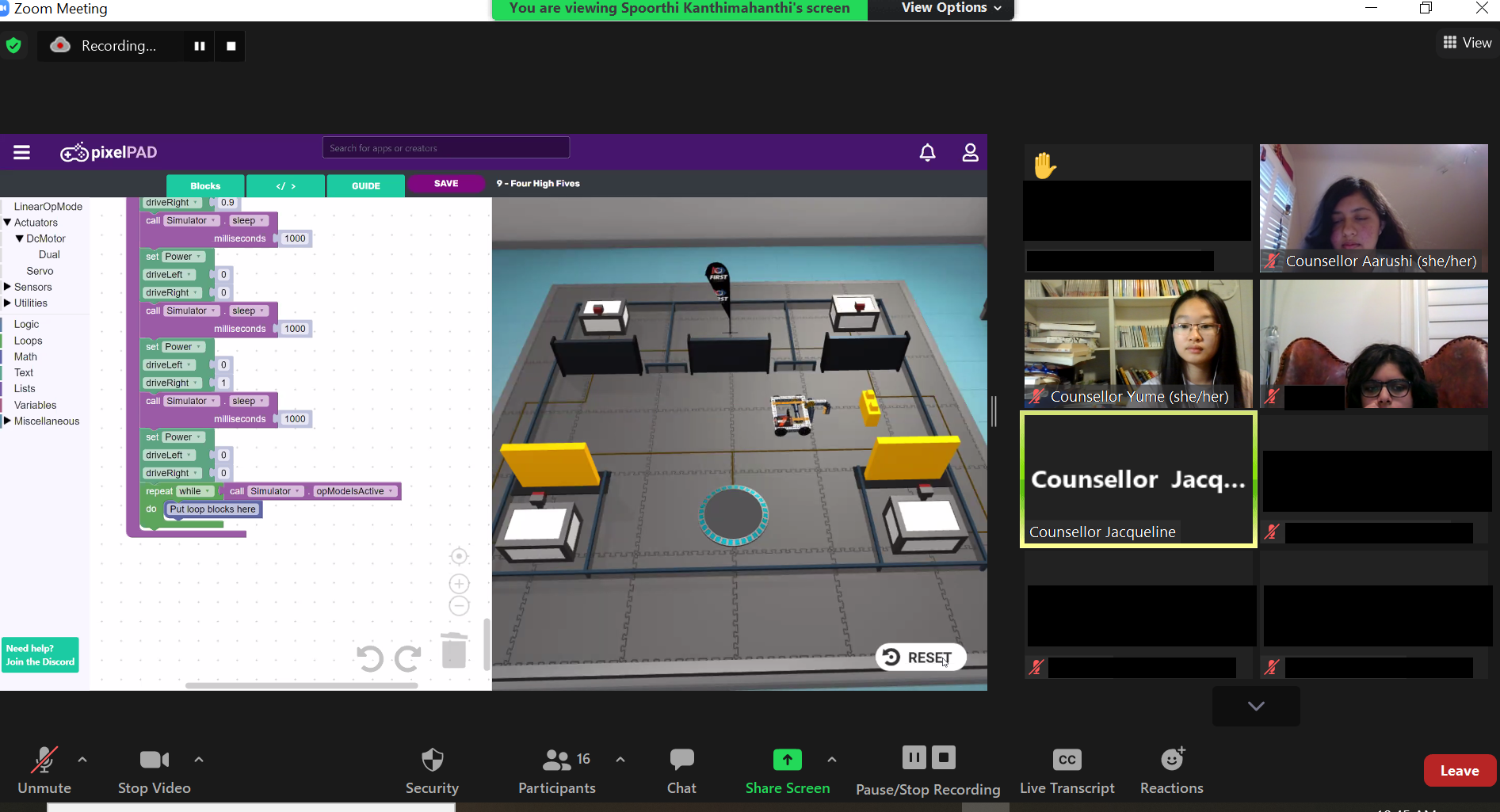Select the Dual blocks category
1500x812 pixels.
point(49,254)
